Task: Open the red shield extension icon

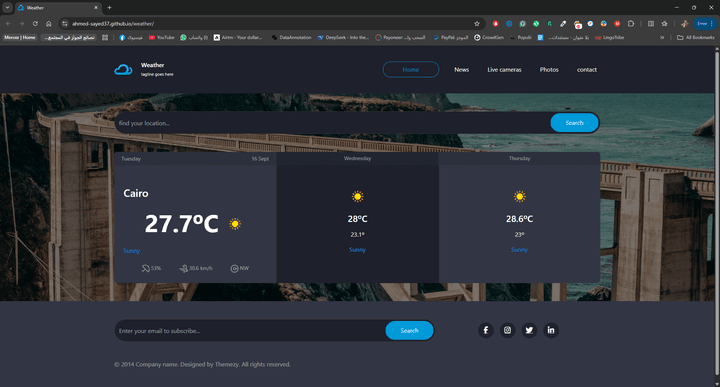Action: pyautogui.click(x=495, y=23)
